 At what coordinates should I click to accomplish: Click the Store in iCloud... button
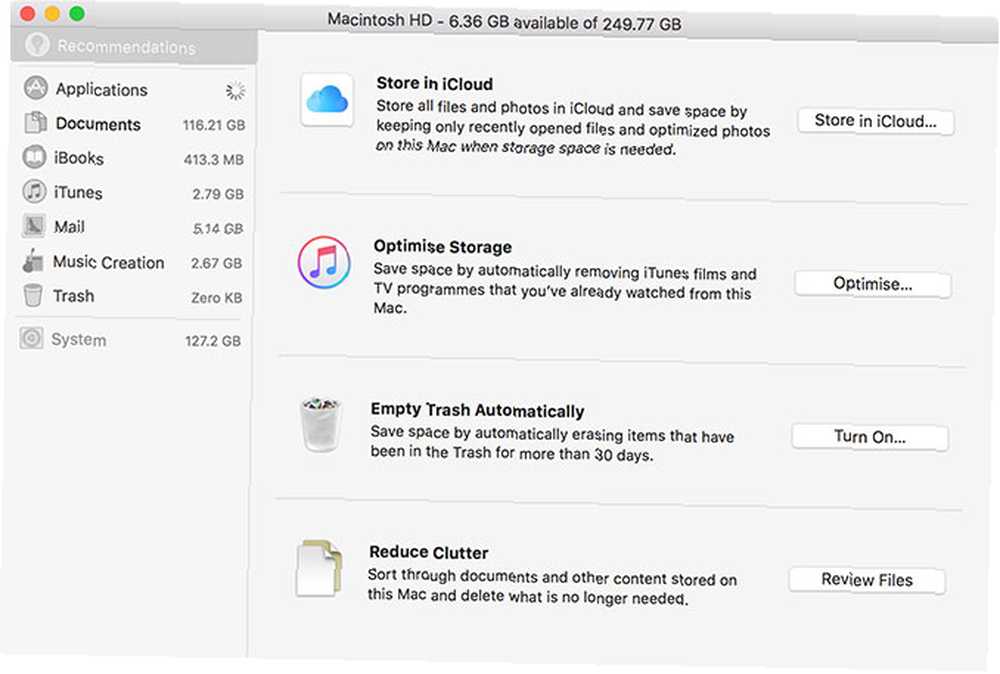click(876, 121)
